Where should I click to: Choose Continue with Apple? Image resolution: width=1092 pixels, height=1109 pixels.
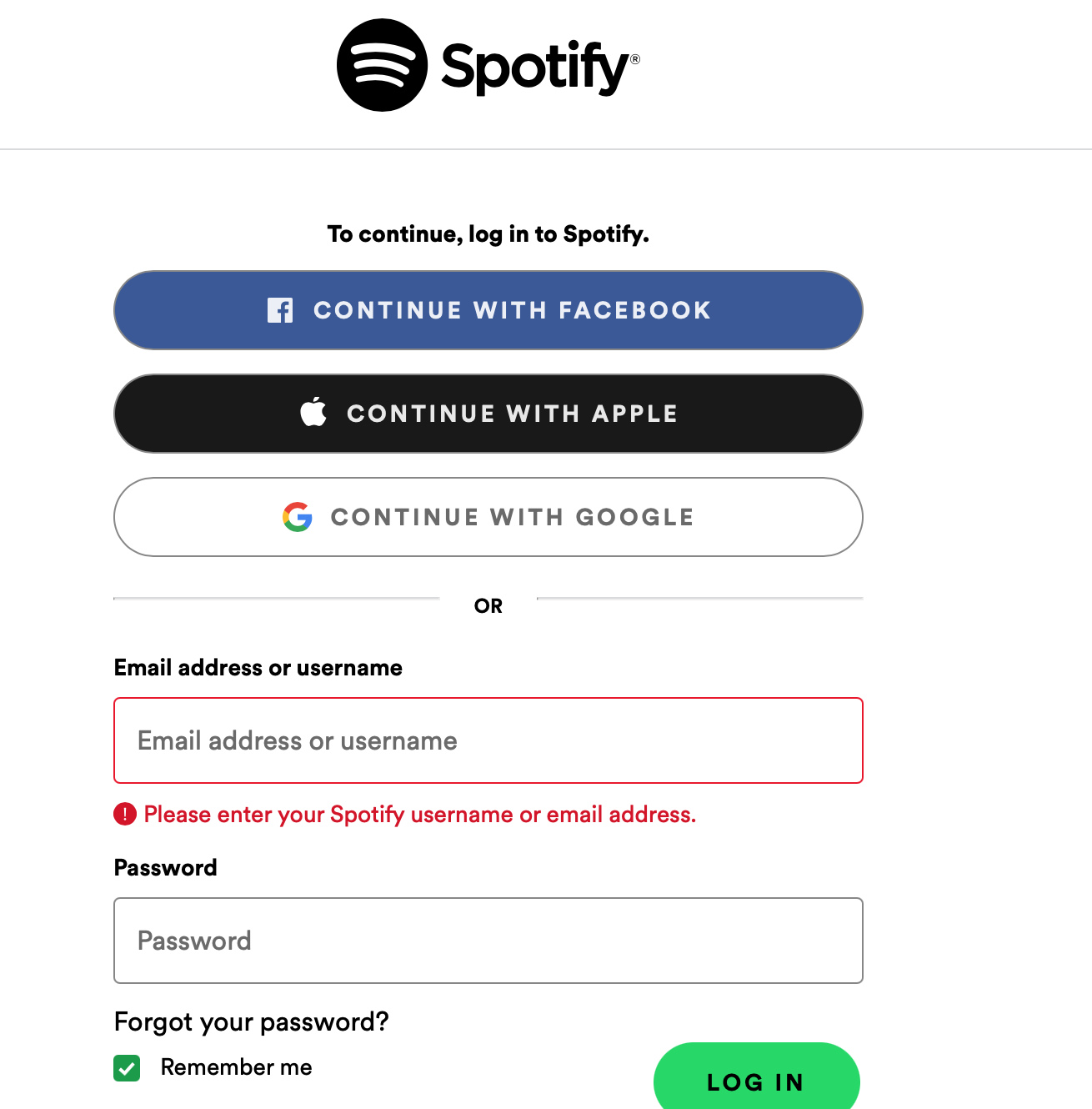point(488,414)
